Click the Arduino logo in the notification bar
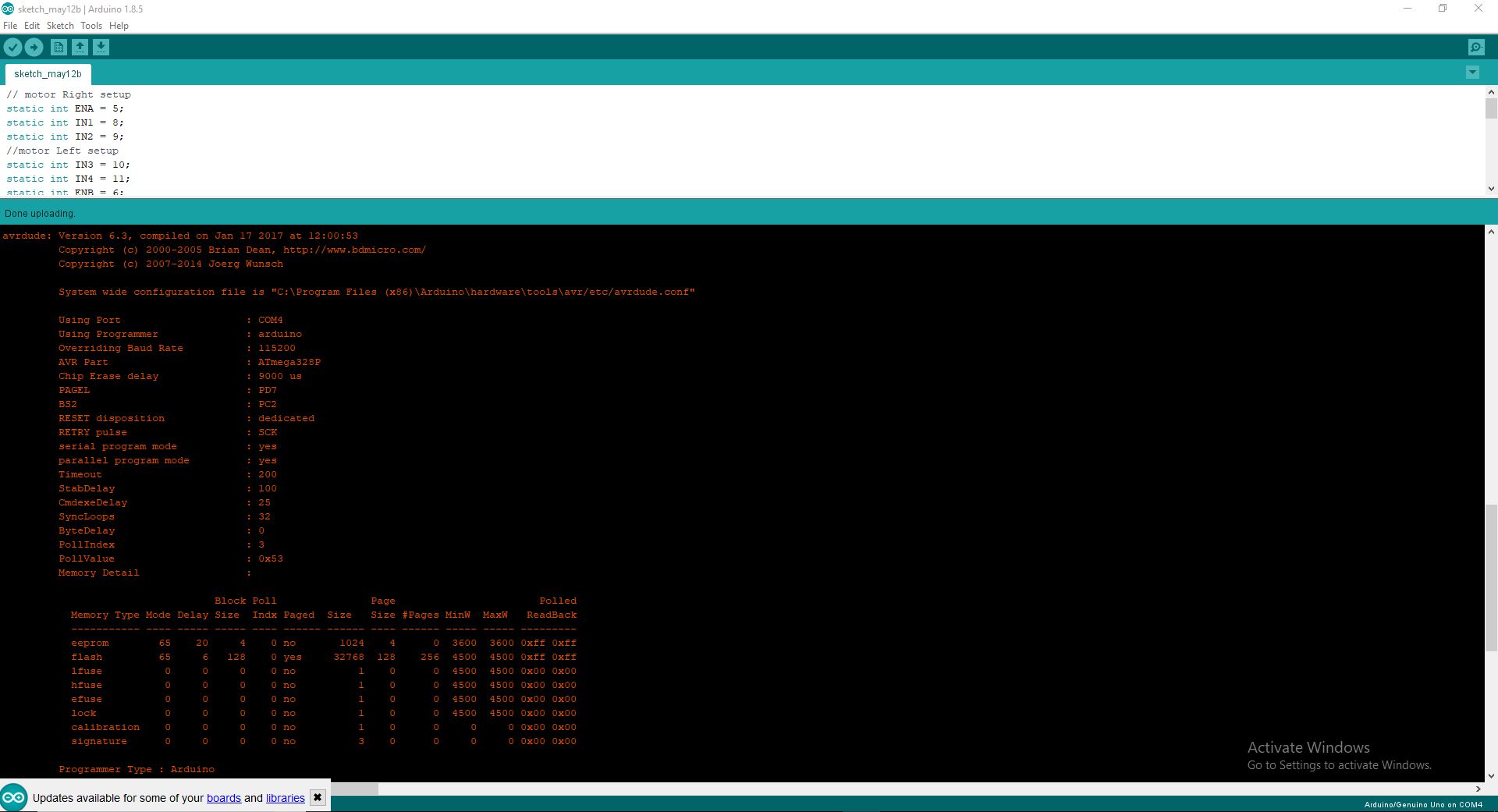This screenshot has width=1498, height=812. pos(14,798)
